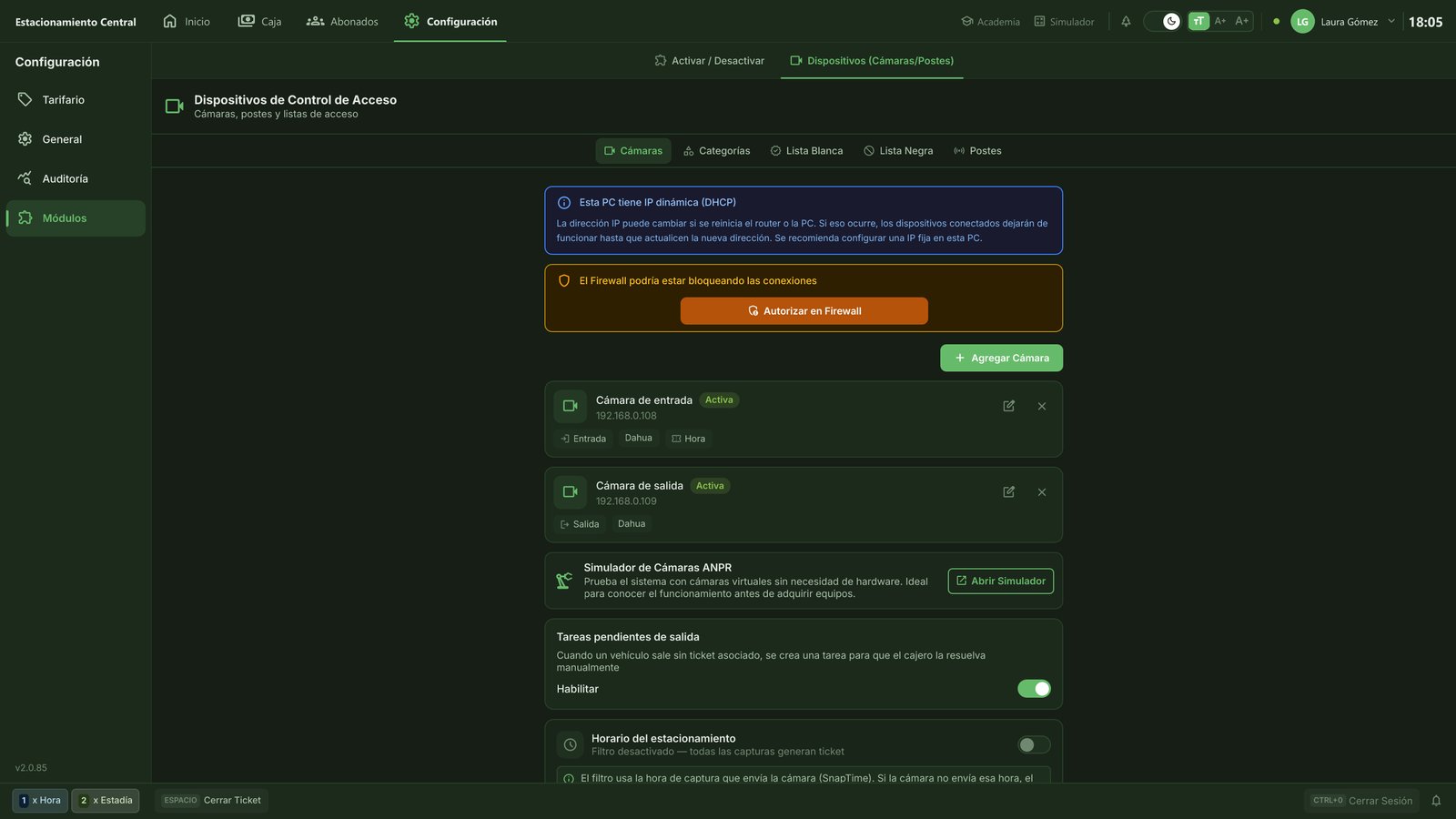The image size is (1456, 819).
Task: Open the Lista Blanca sub-tab
Action: 806,151
